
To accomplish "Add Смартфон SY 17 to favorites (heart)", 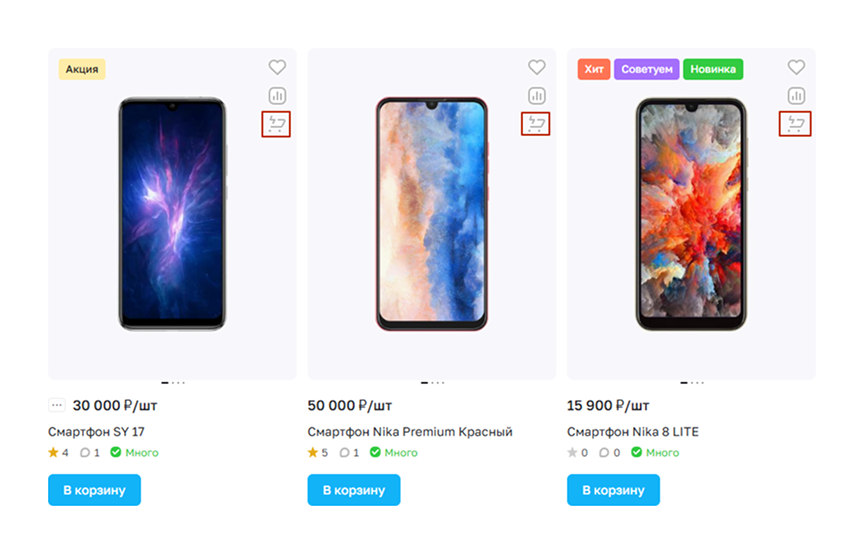I will pos(277,67).
